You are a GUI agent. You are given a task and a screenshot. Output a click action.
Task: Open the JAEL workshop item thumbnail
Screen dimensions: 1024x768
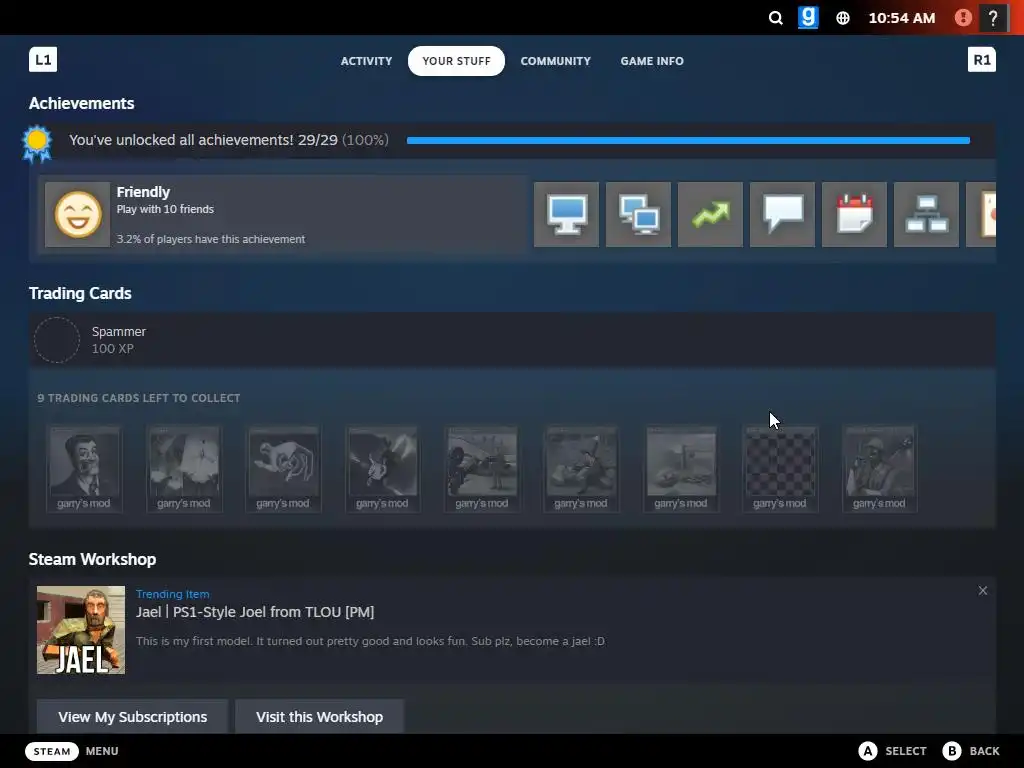click(x=81, y=630)
